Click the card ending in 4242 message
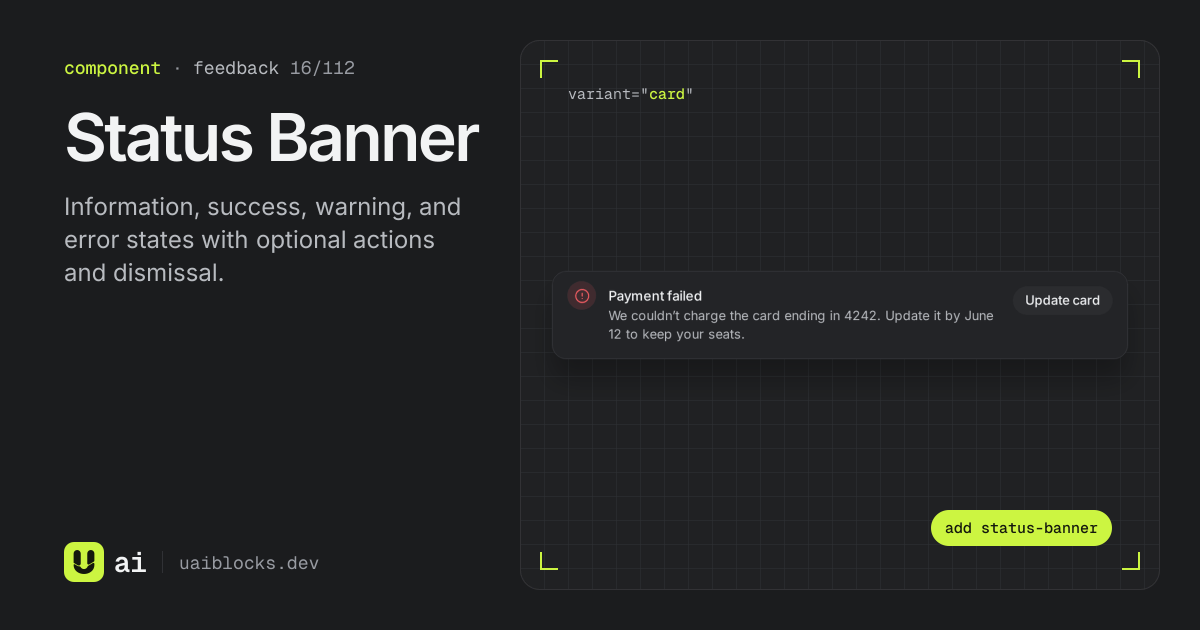The height and width of the screenshot is (630, 1200). point(801,325)
